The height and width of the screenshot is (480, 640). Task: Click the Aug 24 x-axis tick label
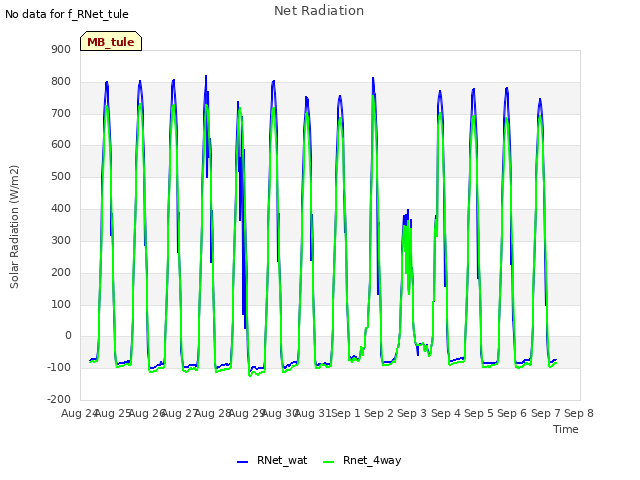pyautogui.click(x=78, y=413)
